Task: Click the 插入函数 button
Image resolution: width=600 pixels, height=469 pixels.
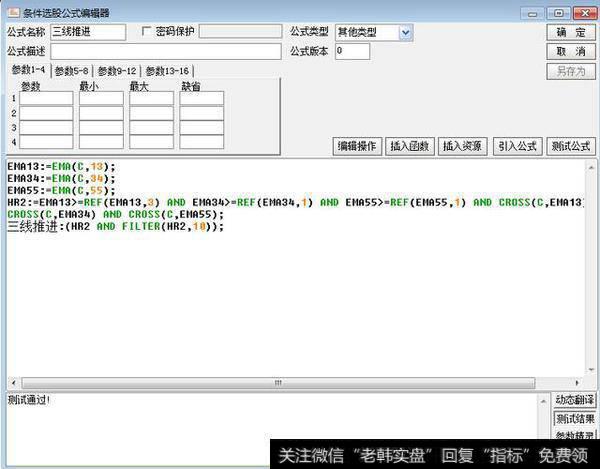Action: pyautogui.click(x=410, y=146)
